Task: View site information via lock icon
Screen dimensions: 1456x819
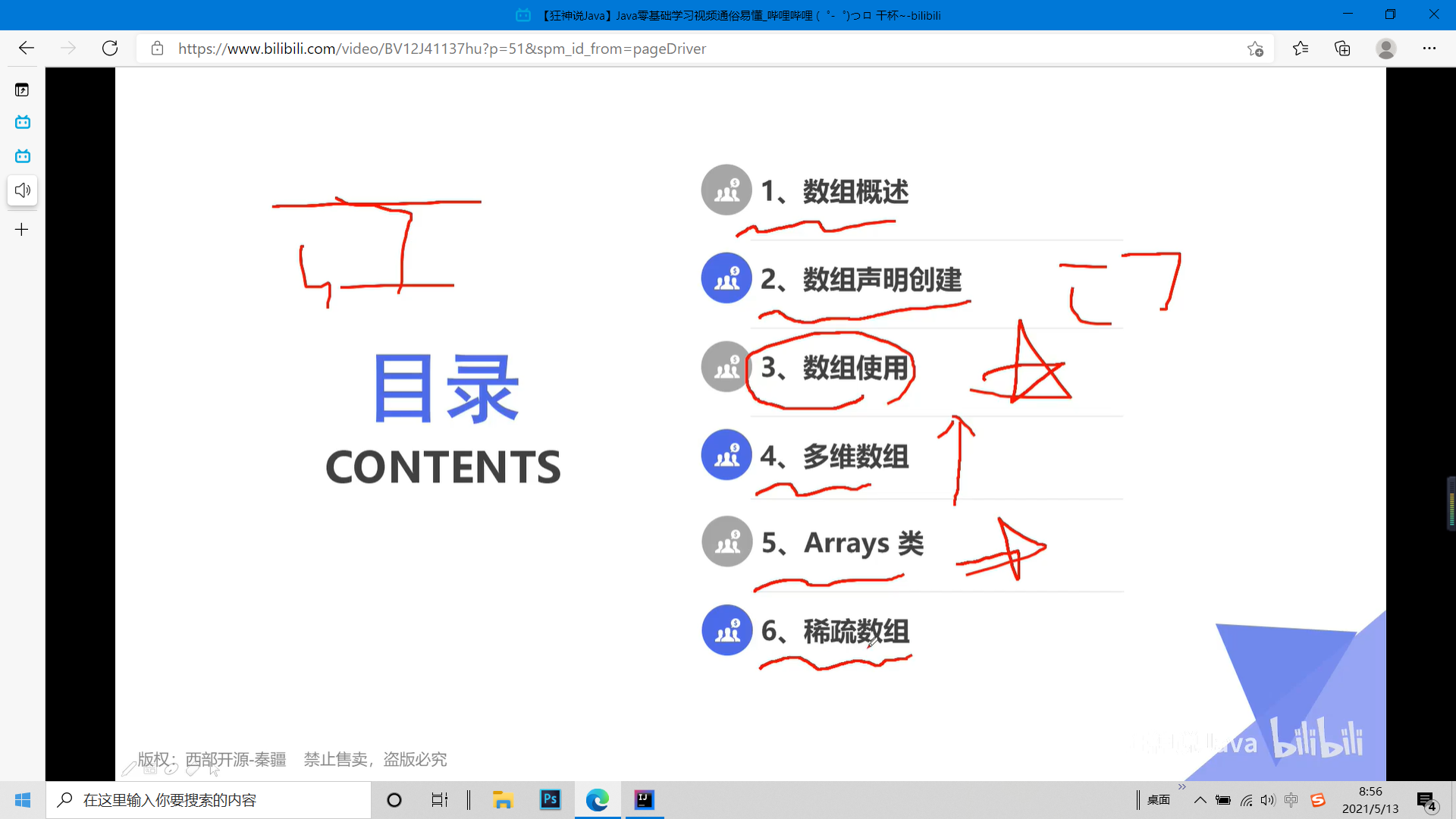Action: [x=157, y=49]
